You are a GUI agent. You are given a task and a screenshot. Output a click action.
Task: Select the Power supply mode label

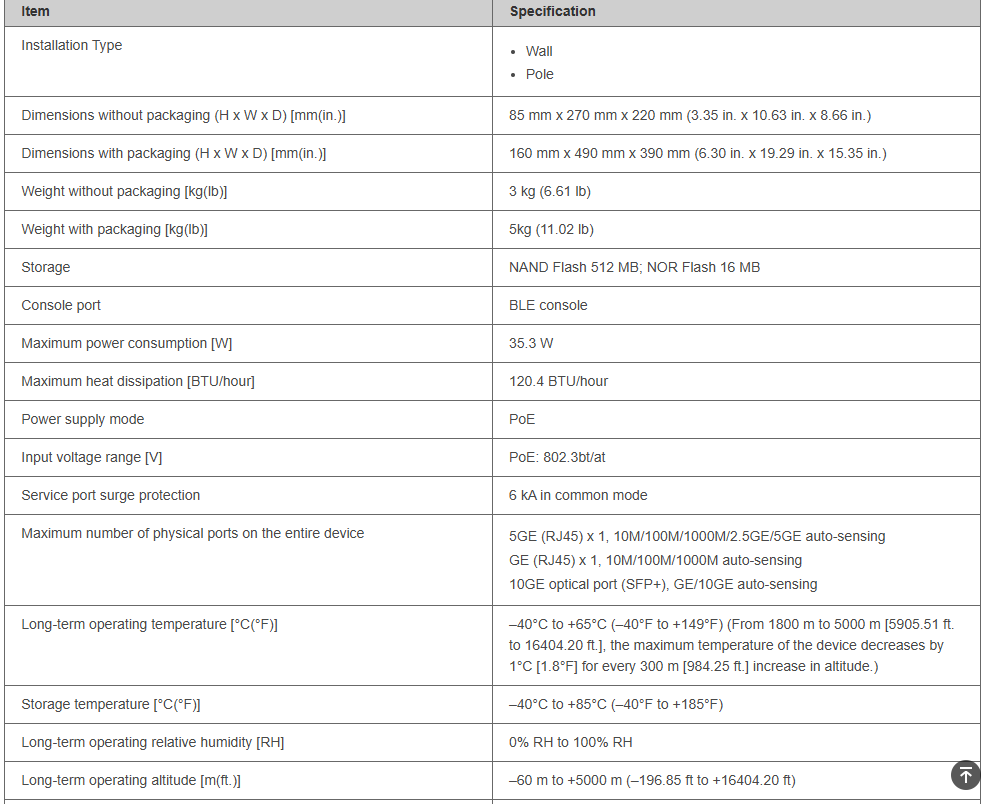(83, 420)
